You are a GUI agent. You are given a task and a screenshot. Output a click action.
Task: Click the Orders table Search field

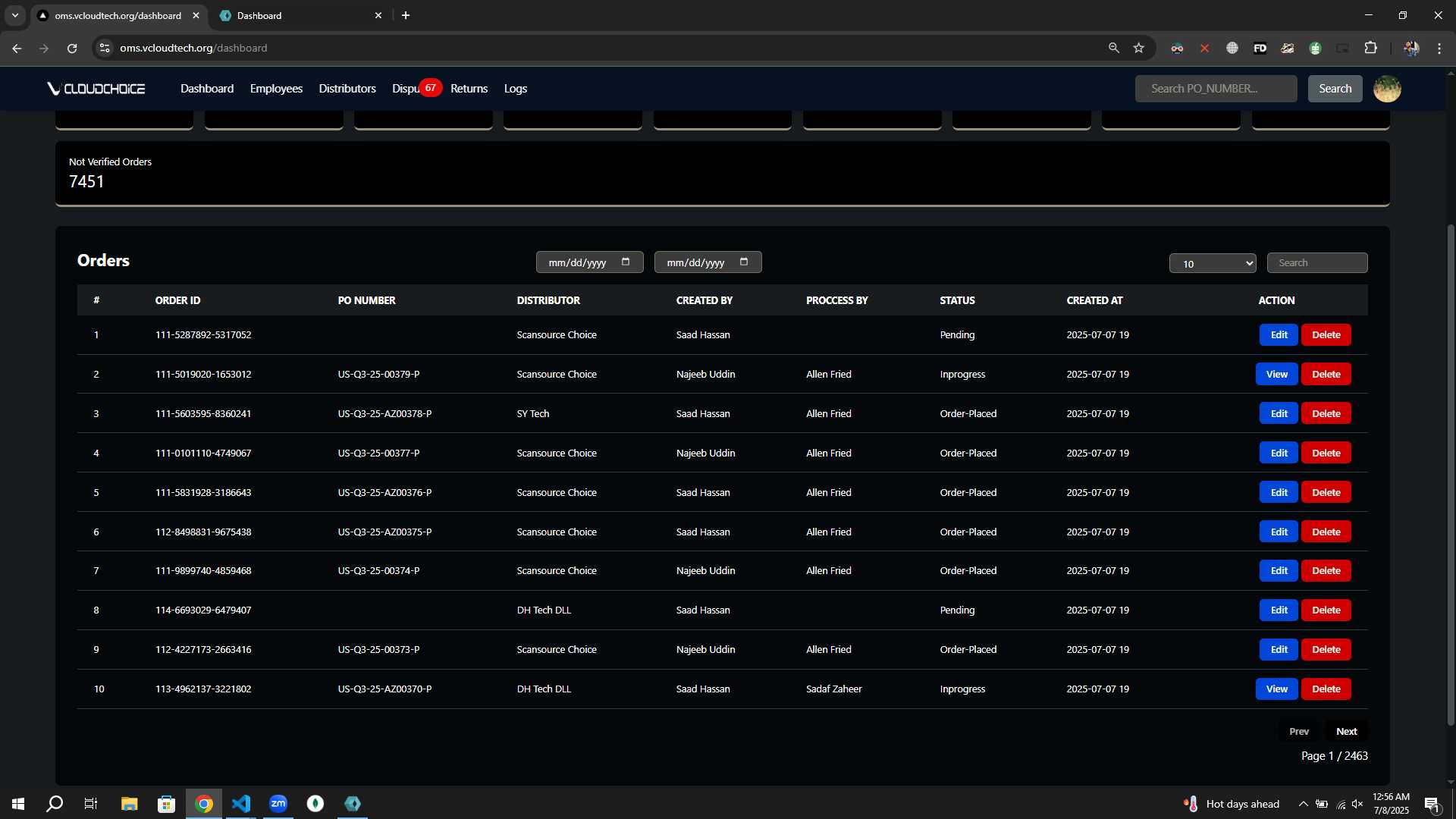pyautogui.click(x=1317, y=262)
